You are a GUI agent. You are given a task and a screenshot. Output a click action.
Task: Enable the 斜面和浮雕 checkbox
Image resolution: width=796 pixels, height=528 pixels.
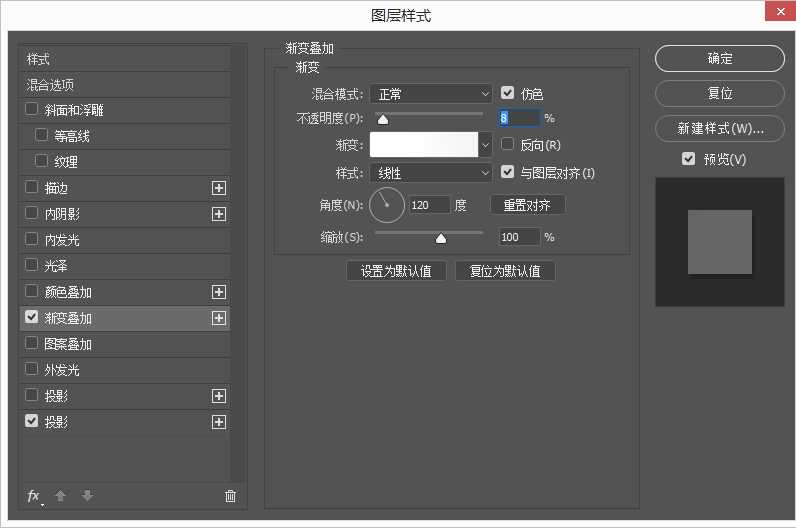[x=32, y=109]
